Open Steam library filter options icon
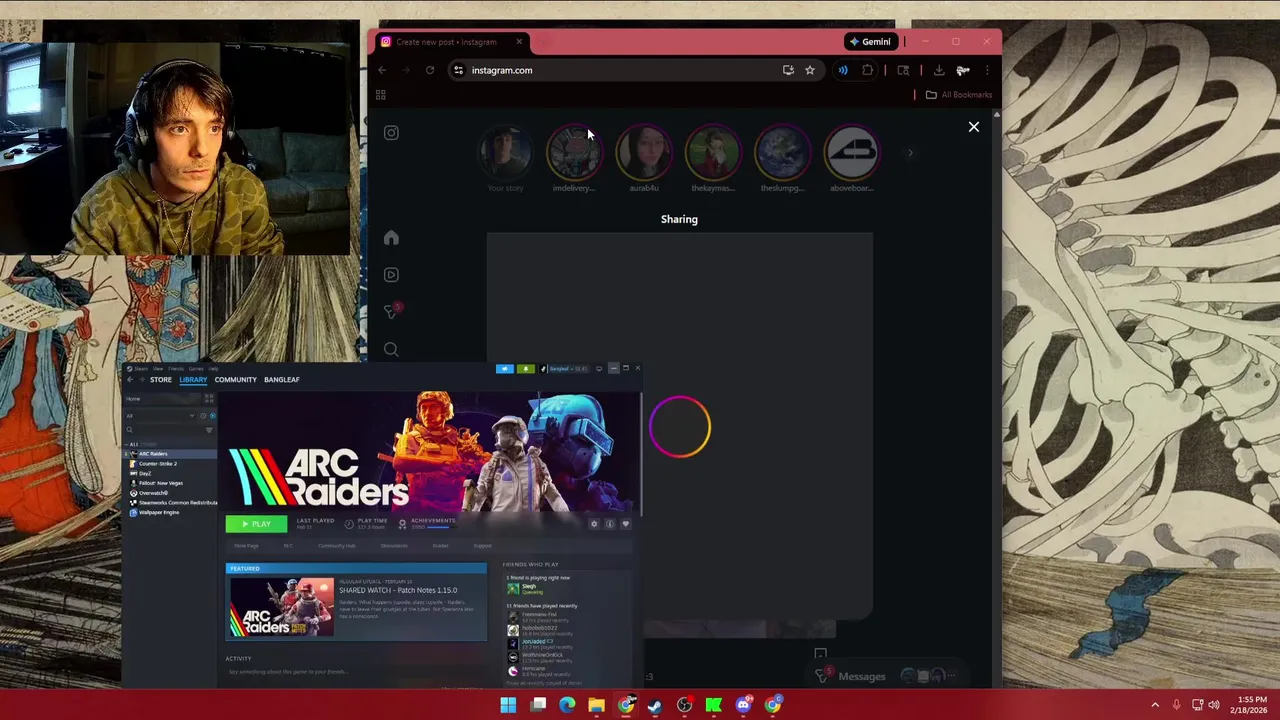This screenshot has width=1280, height=720. pyautogui.click(x=209, y=430)
